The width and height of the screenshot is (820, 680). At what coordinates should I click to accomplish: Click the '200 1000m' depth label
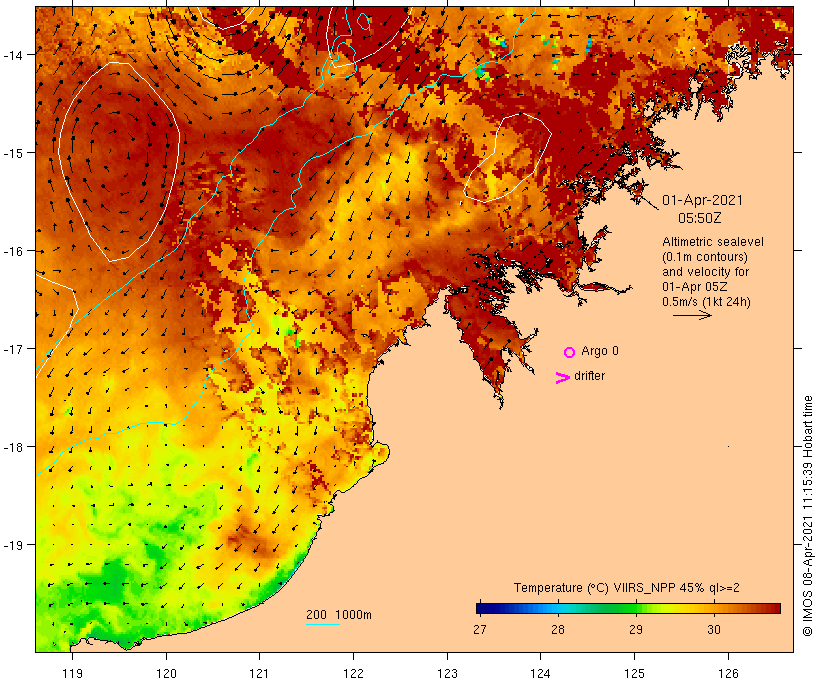(x=339, y=615)
